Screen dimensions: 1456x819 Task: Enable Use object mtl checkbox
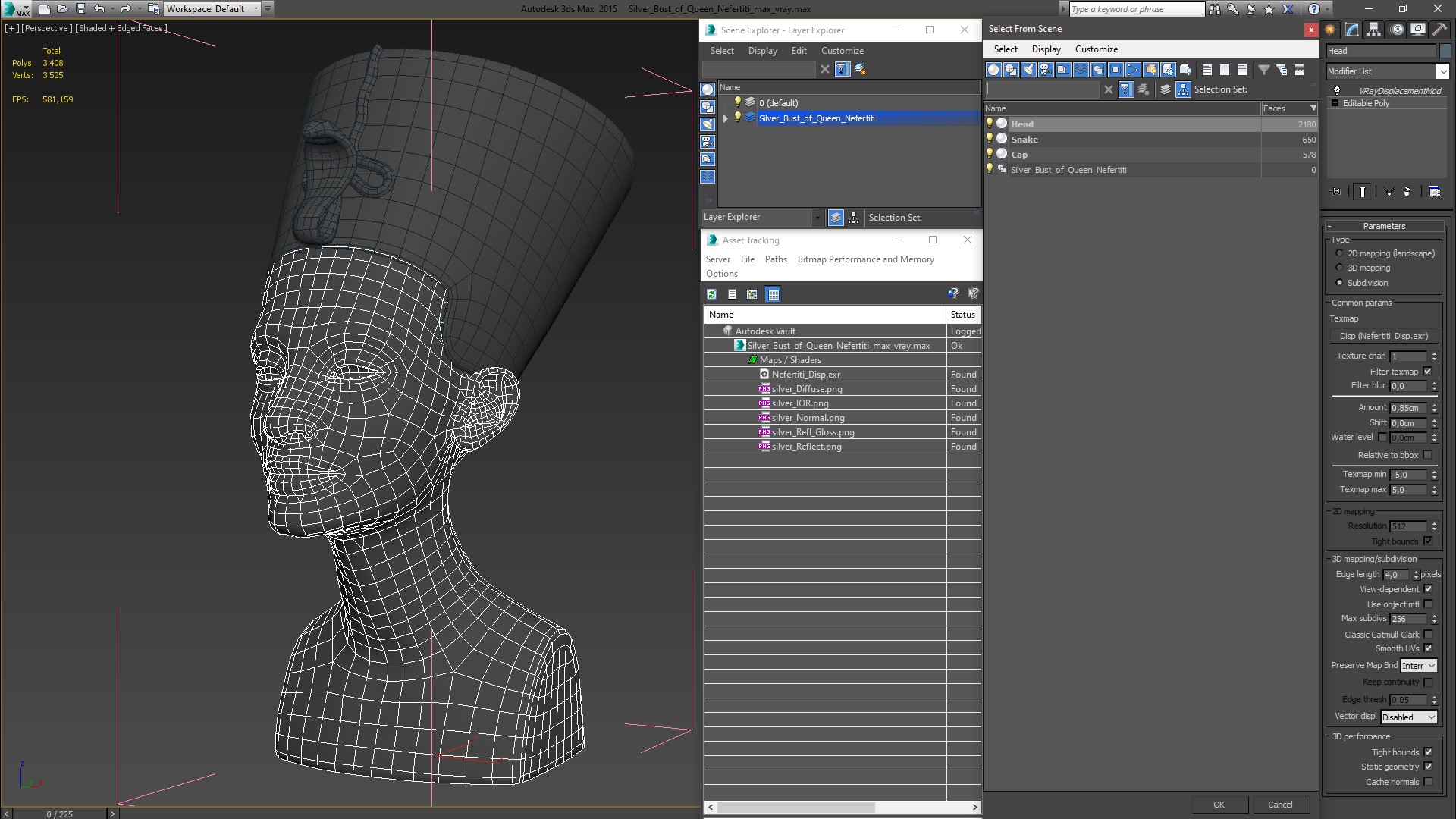1428,604
